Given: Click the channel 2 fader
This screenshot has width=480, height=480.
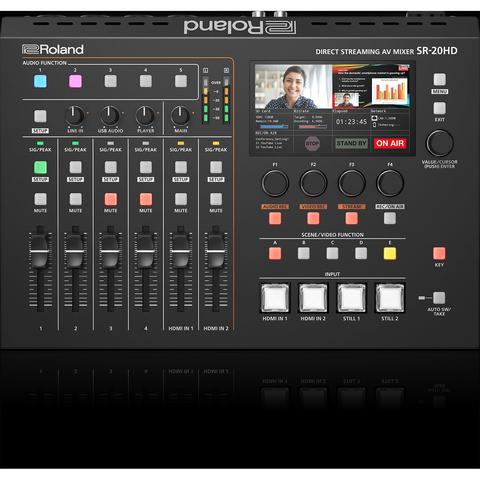Looking at the screenshot, I should pyautogui.click(x=75, y=251).
